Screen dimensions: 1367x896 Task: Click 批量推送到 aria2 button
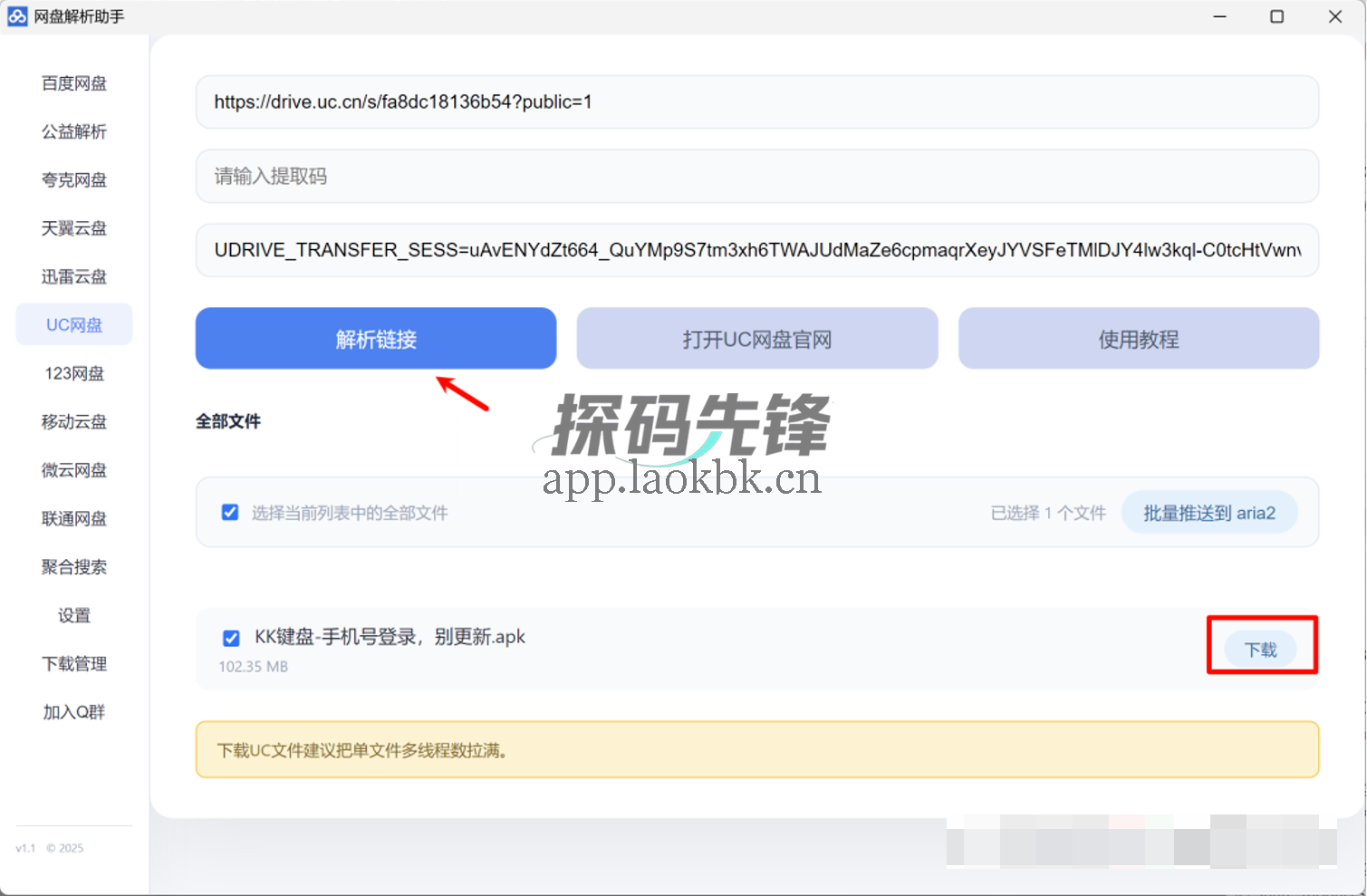tap(1209, 512)
